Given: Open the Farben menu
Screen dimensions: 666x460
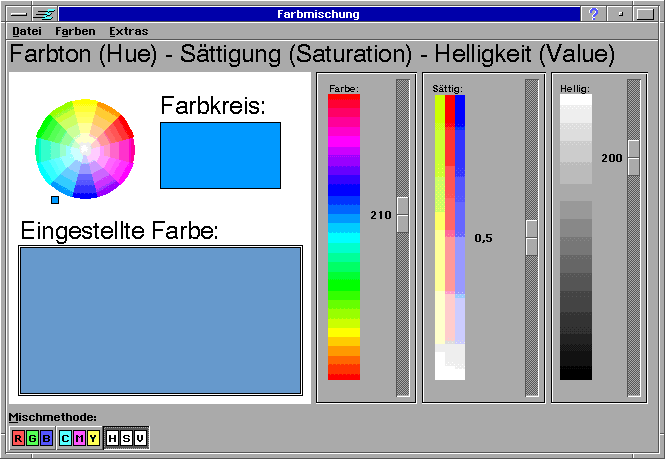Looking at the screenshot, I should click(x=76, y=31).
